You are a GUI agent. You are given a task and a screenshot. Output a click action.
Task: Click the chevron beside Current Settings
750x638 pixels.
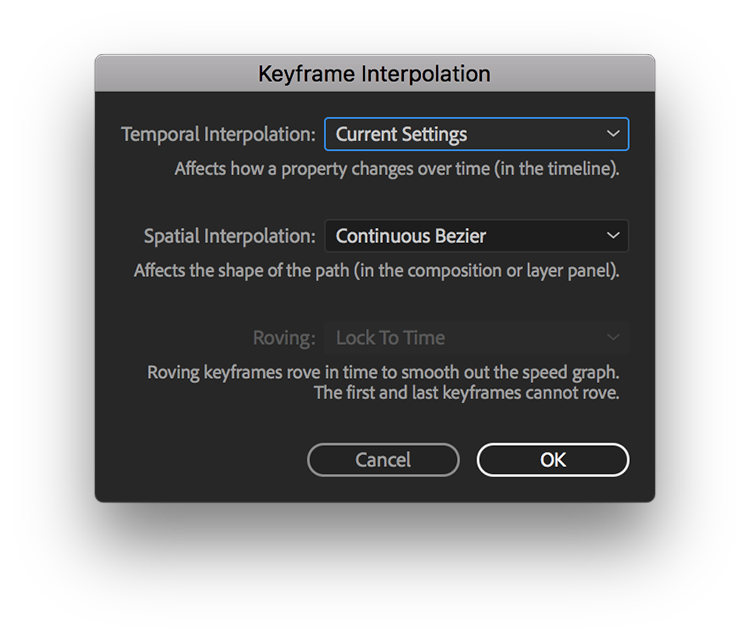(x=613, y=134)
